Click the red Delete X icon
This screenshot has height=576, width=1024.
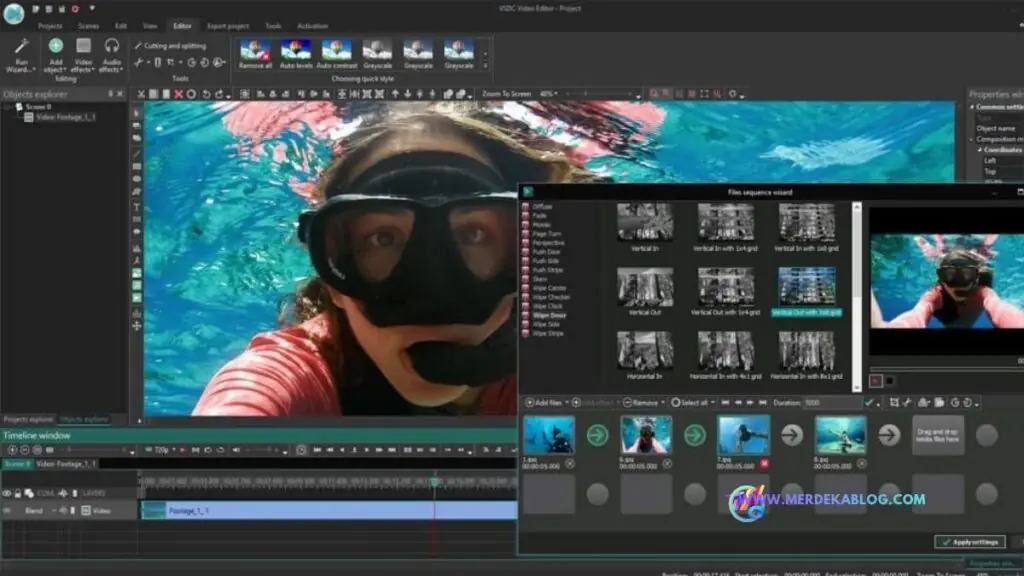178,94
